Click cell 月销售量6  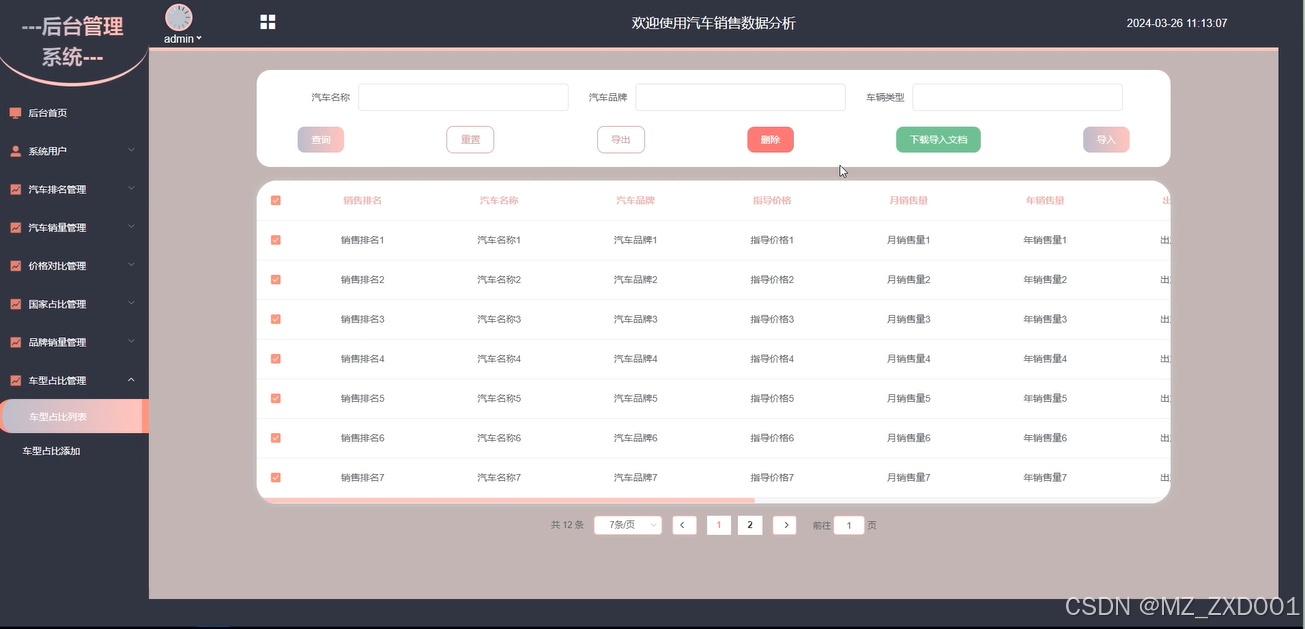click(x=908, y=438)
